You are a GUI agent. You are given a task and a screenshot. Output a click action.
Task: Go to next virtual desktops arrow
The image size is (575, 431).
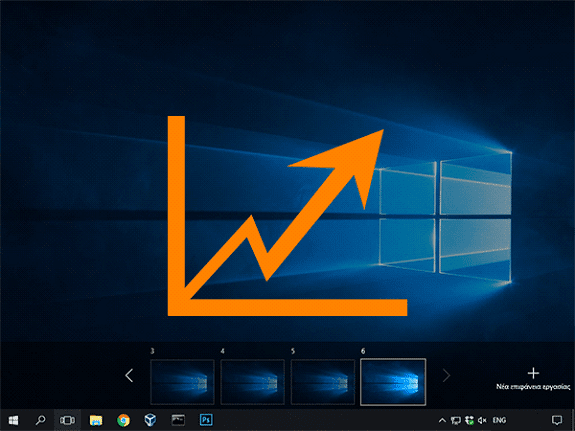tap(446, 375)
